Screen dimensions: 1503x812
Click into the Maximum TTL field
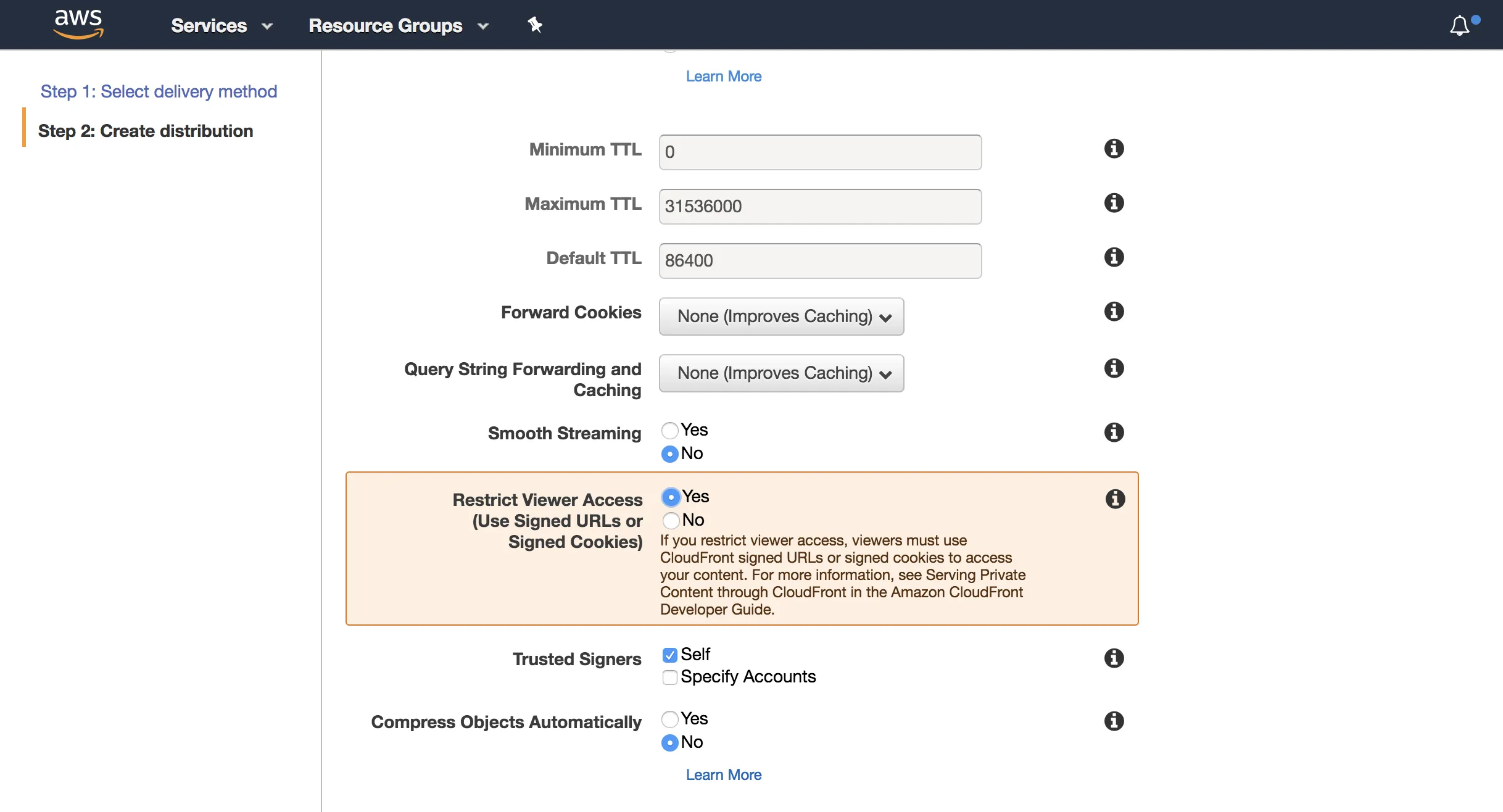[820, 207]
